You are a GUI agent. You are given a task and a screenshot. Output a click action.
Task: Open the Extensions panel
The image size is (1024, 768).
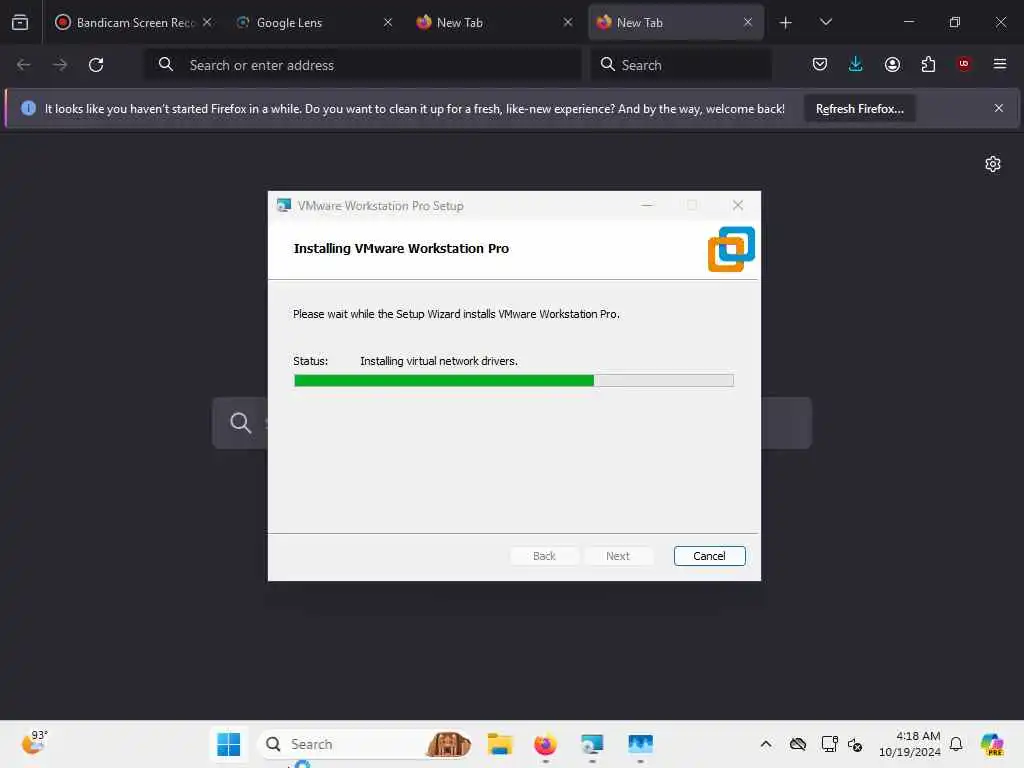(x=928, y=64)
